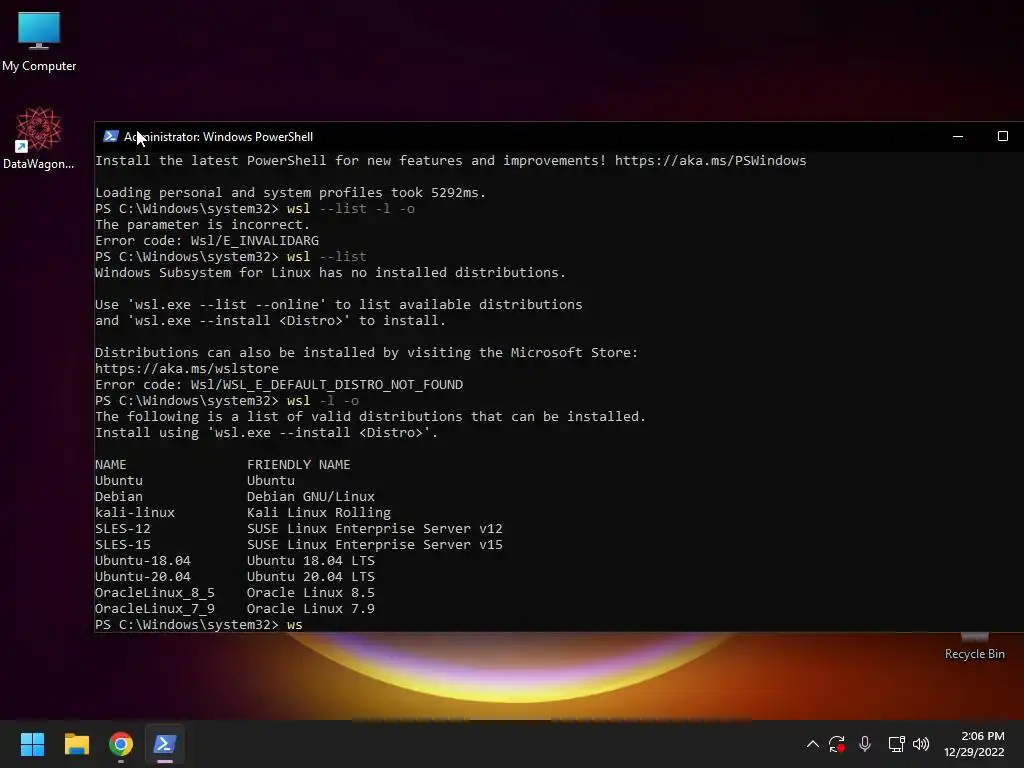Screen dimensions: 1024x768
Task: Click 'SUSE Linux Enterprise Server v15' text
Action: [375, 545]
